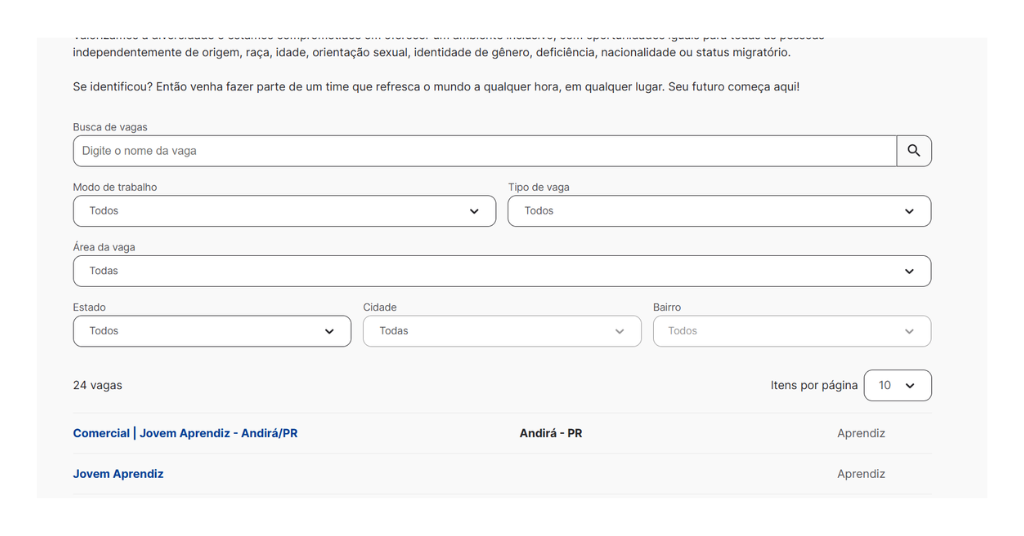Click the chevron arrow in the Estado field
Screen dimensions: 1024x536
(329, 331)
